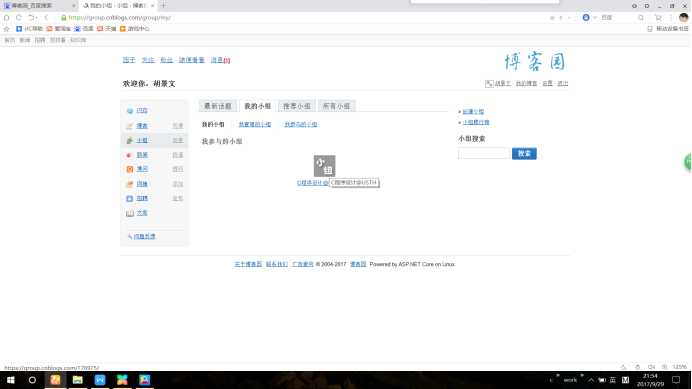692x389 pixels.
Task: Open 广告服务 footer link
Action: tap(303, 264)
